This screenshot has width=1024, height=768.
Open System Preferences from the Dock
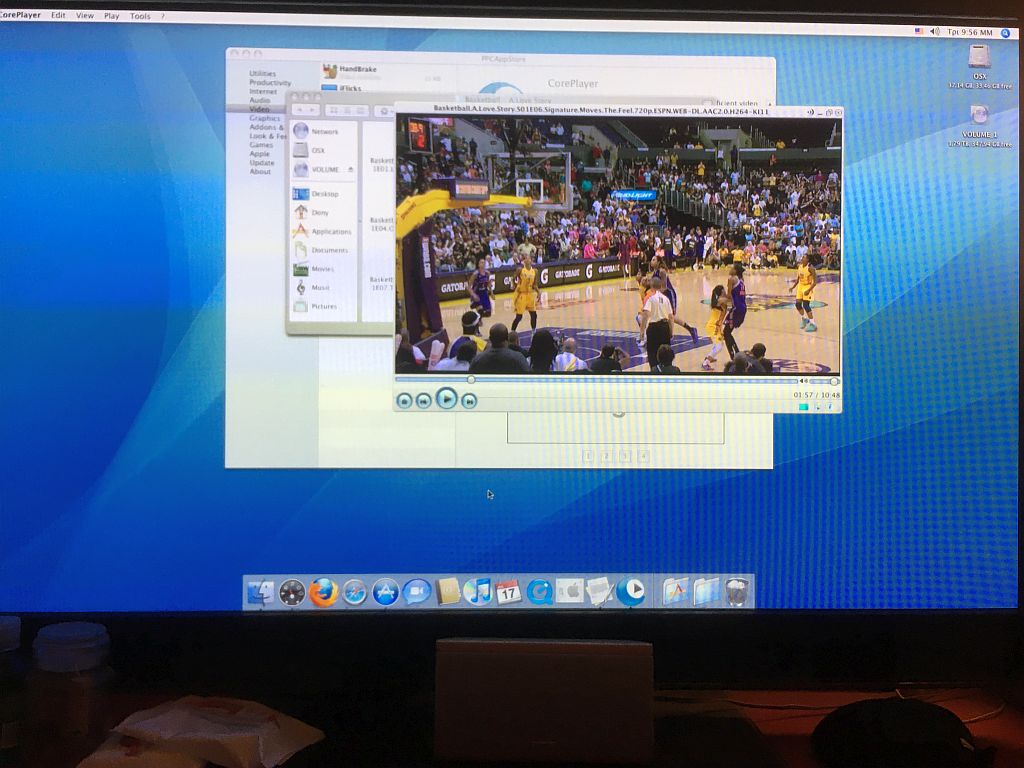(x=569, y=592)
